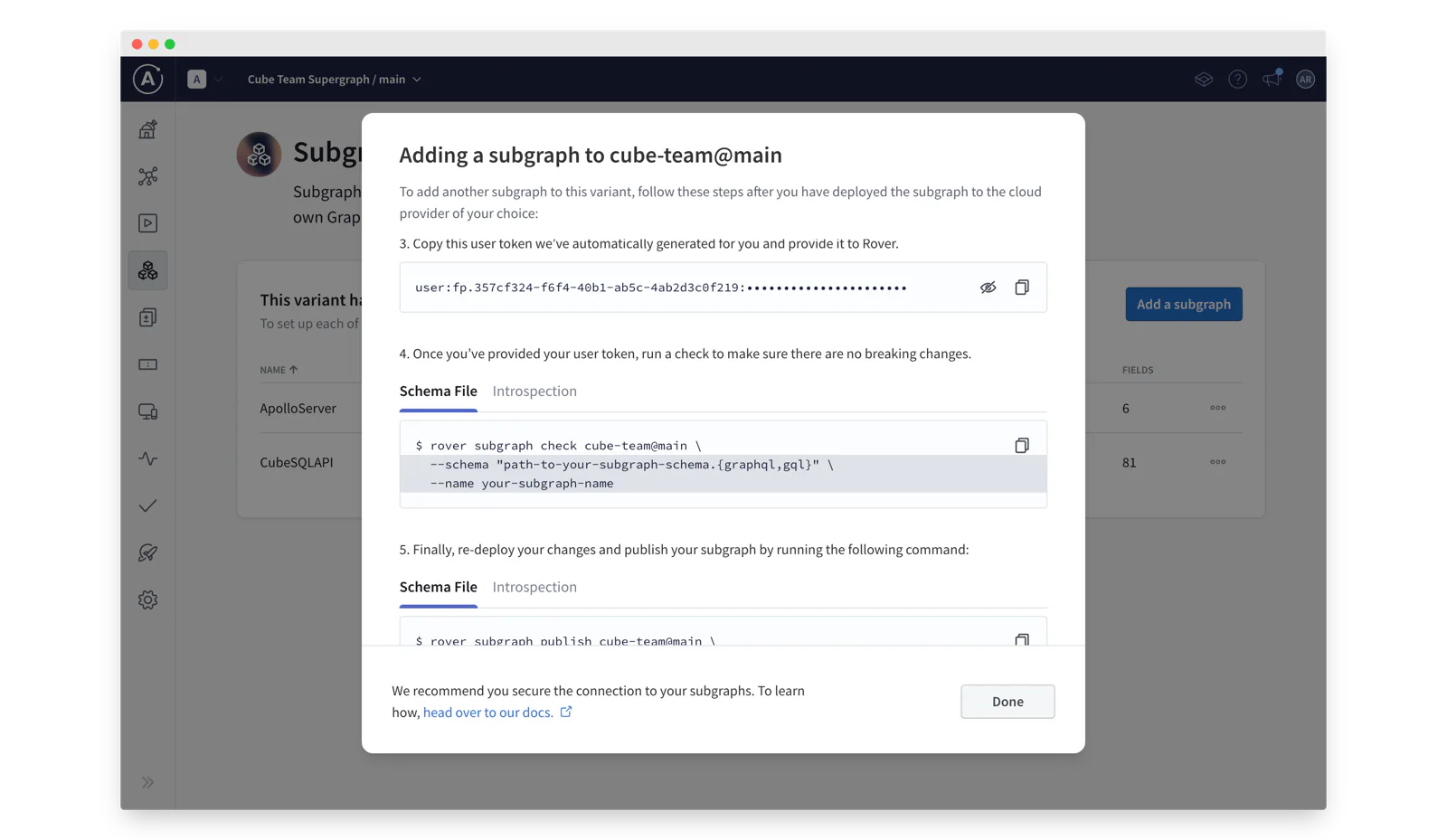Select Introspection tab under step 5
The image size is (1447, 840).
pos(534,587)
